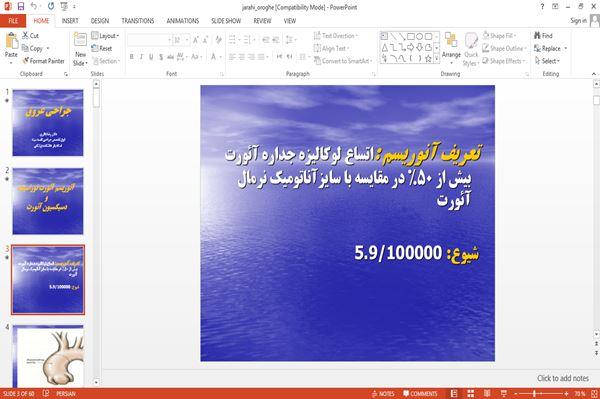Toggle Italic formatting

point(141,57)
